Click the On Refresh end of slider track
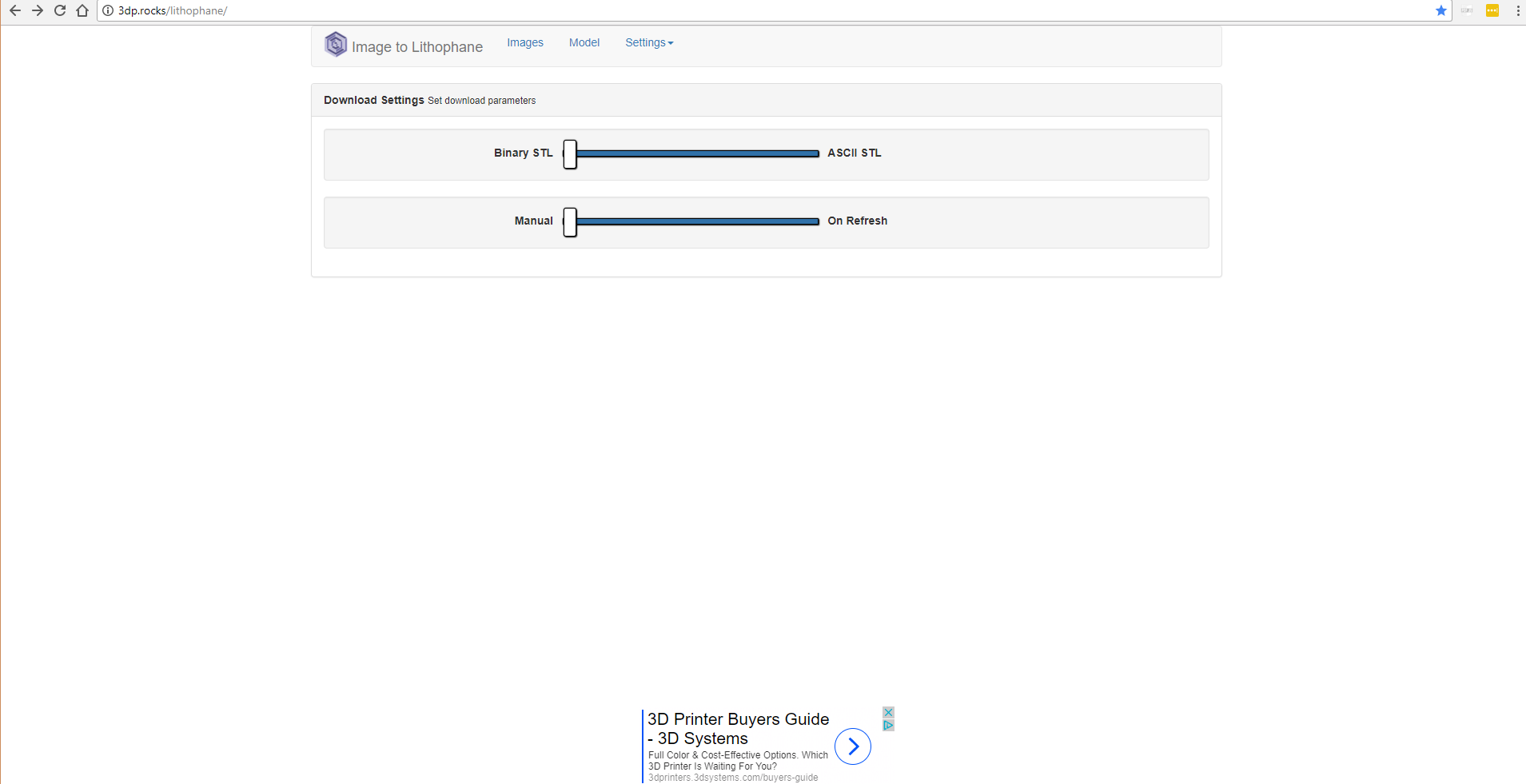The image size is (1526, 784). (814, 221)
